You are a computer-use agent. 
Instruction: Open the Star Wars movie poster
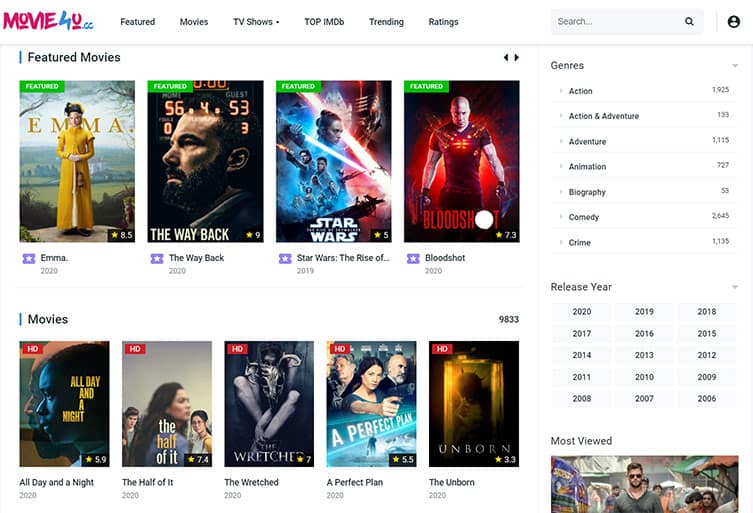[334, 161]
